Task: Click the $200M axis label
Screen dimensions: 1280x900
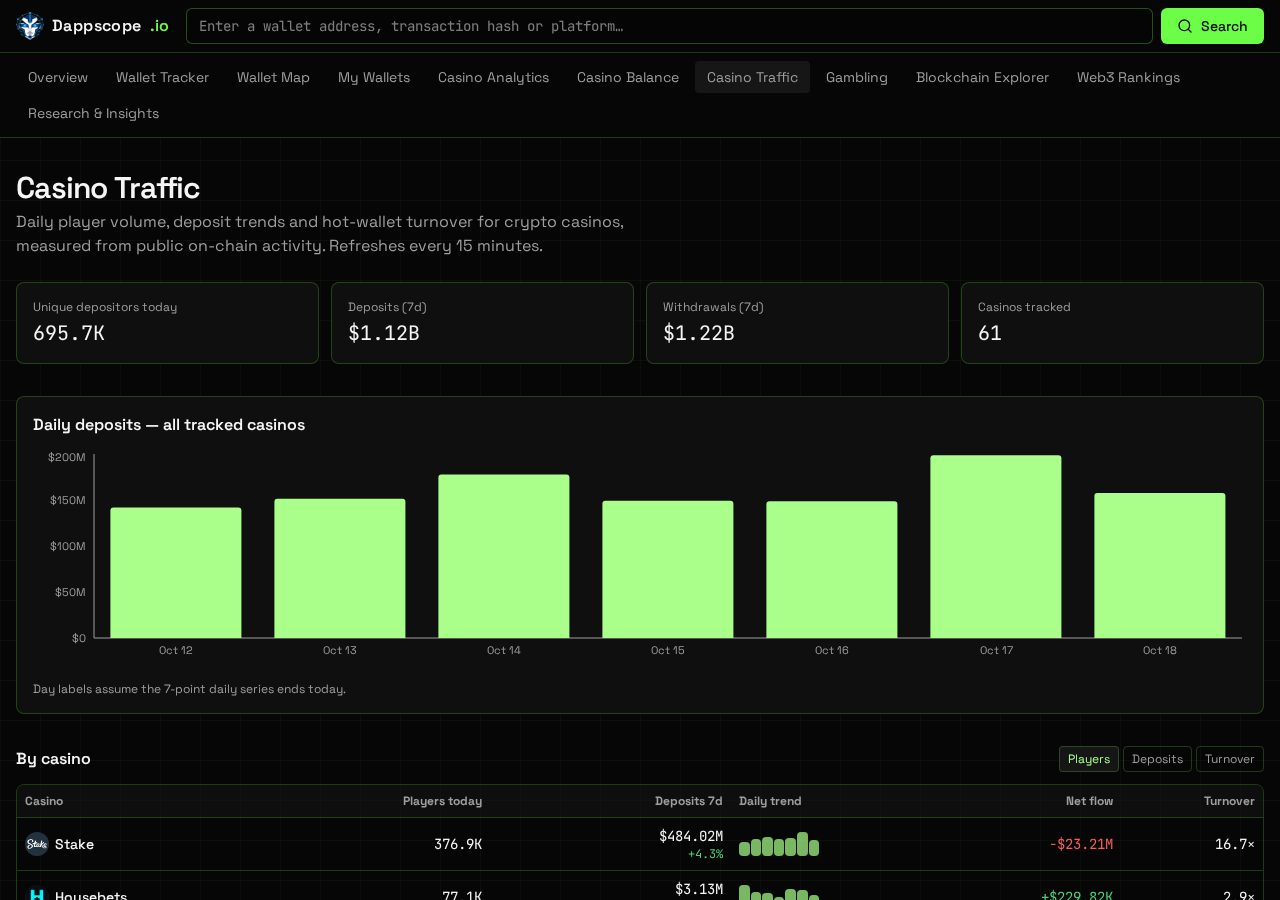Action: (x=67, y=457)
